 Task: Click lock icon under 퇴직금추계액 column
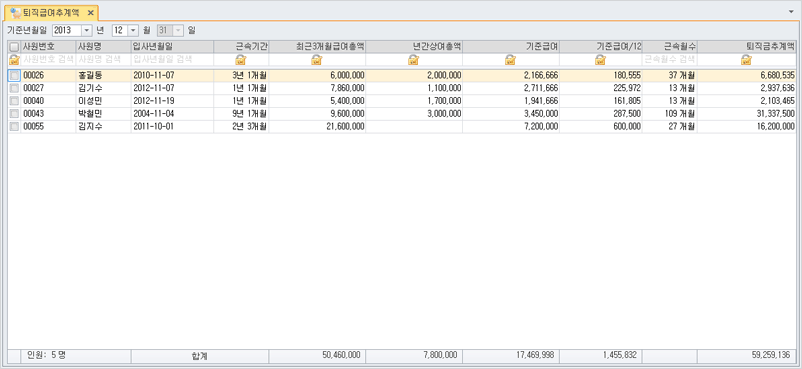pos(746,60)
